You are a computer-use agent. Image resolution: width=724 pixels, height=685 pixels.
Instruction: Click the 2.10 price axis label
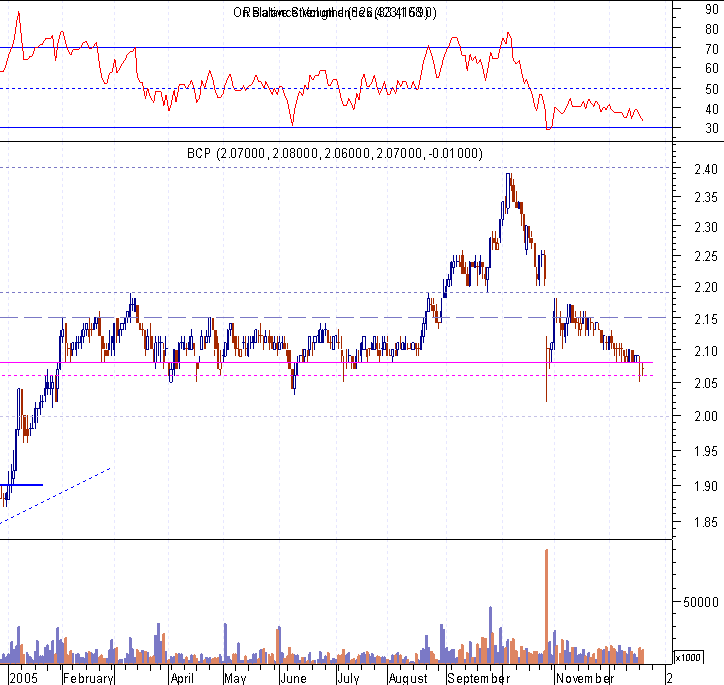pyautogui.click(x=706, y=351)
